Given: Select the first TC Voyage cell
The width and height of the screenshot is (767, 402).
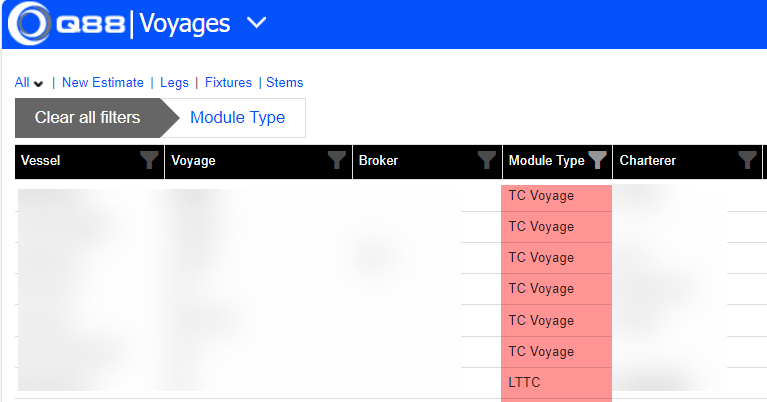Looking at the screenshot, I should [x=541, y=196].
